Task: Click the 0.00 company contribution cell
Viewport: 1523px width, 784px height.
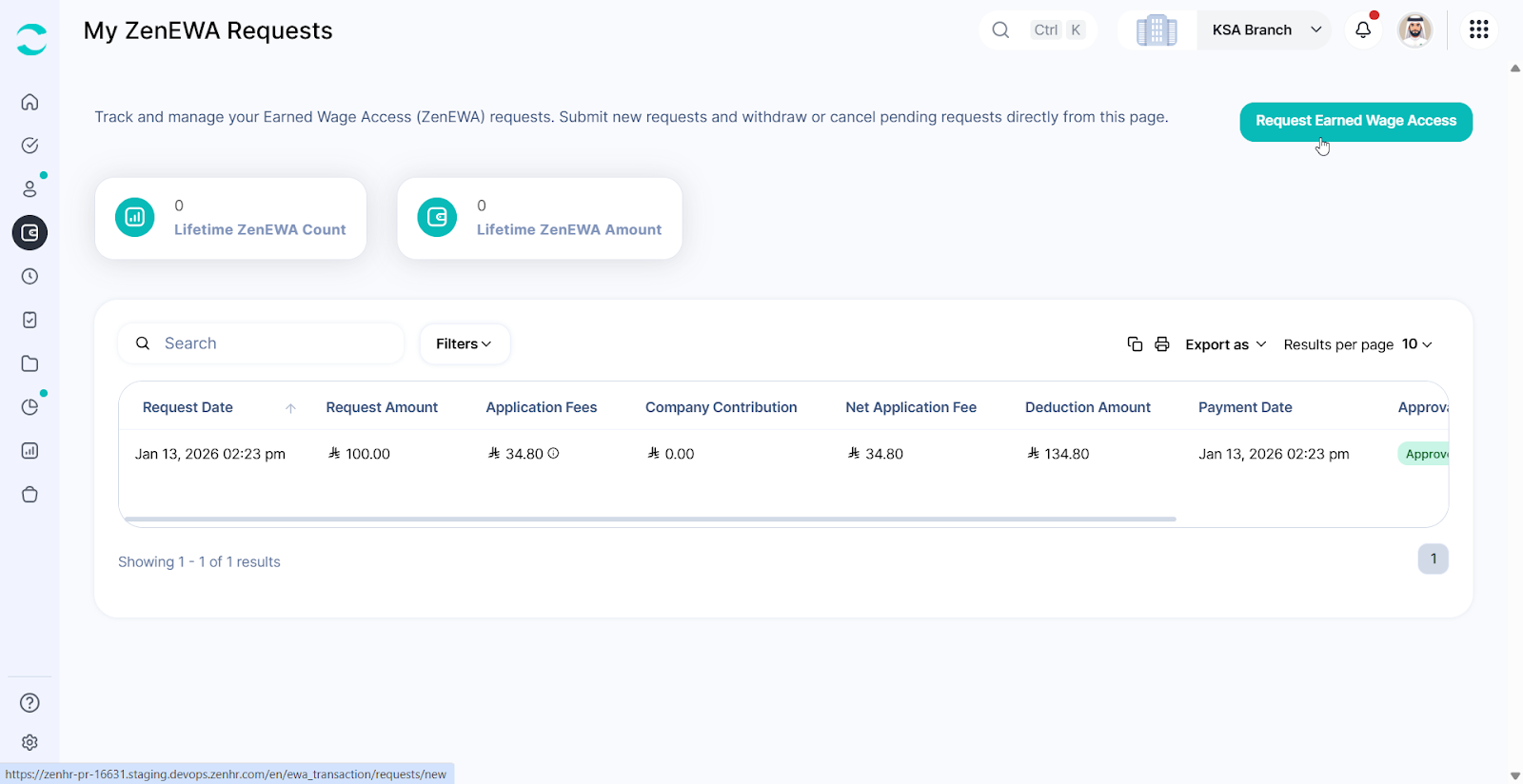Action: [x=671, y=454]
